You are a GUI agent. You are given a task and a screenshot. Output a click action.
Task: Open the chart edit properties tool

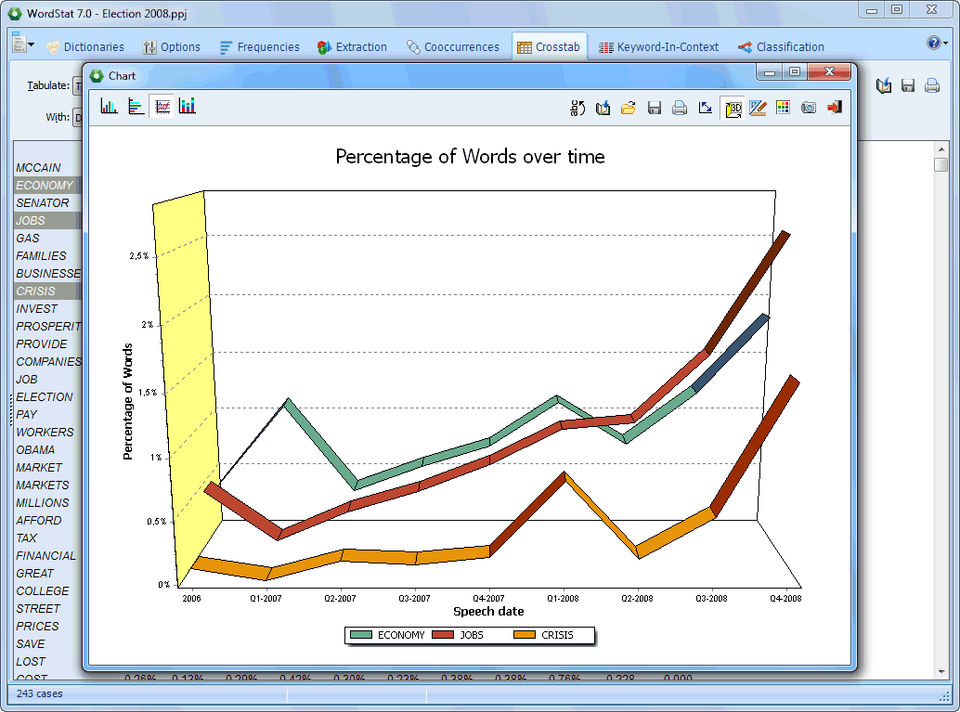click(758, 108)
